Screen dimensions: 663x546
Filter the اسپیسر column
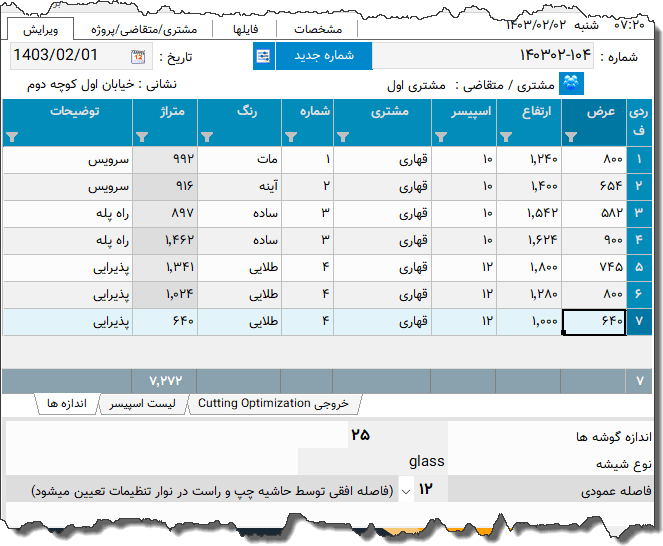pyautogui.click(x=441, y=137)
